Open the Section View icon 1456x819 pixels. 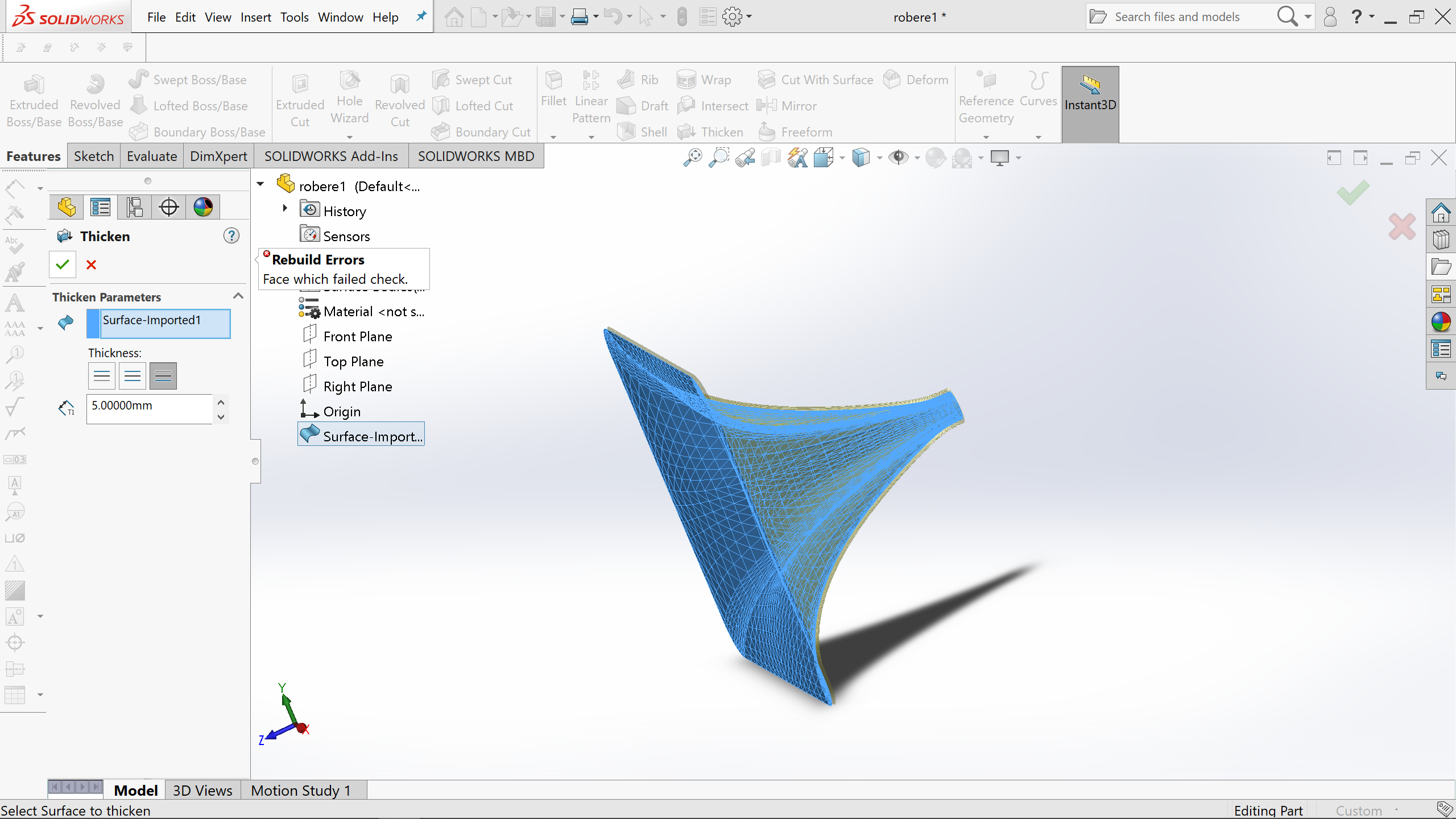pos(771,158)
